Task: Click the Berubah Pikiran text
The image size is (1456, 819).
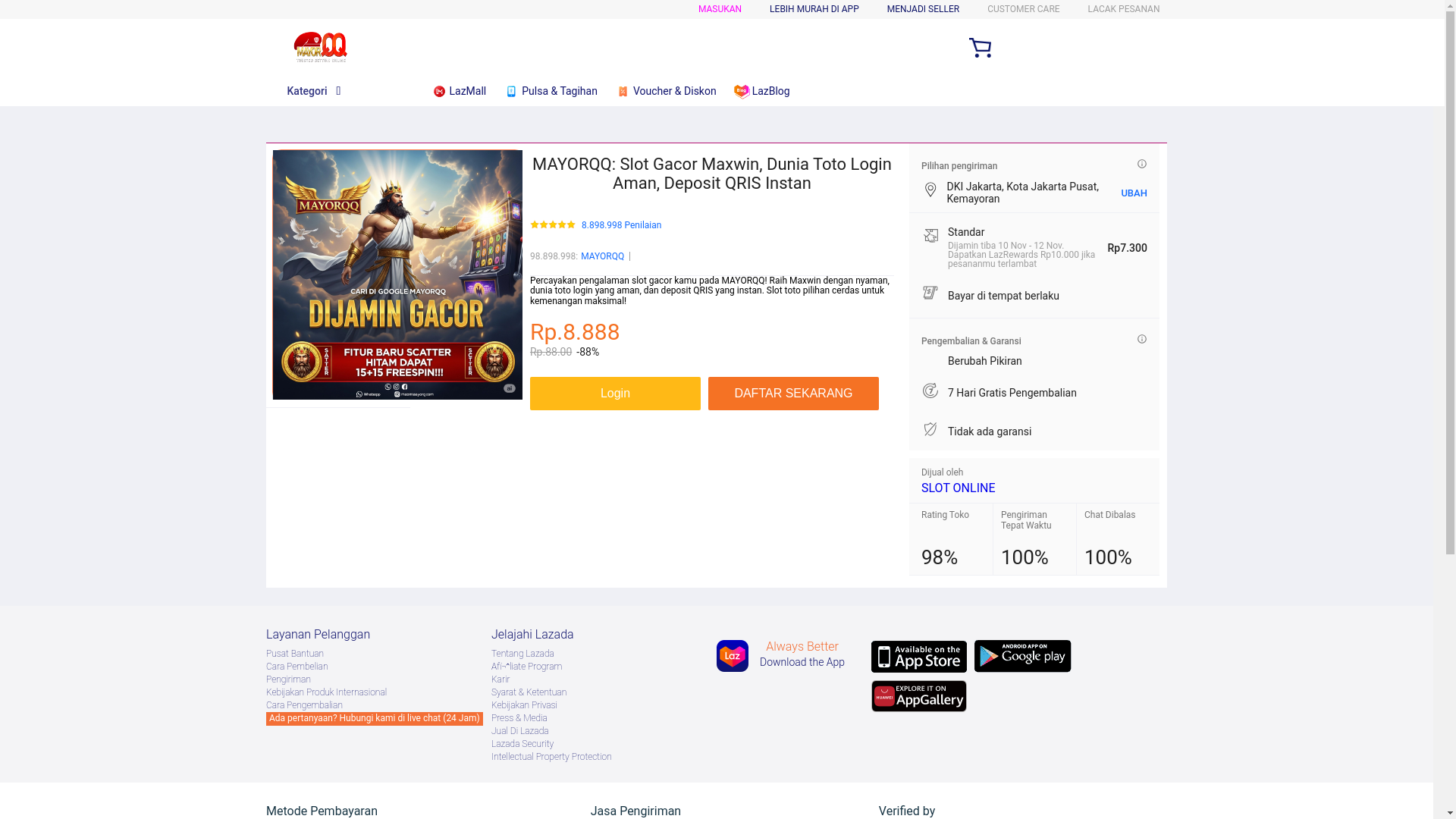Action: (x=984, y=361)
